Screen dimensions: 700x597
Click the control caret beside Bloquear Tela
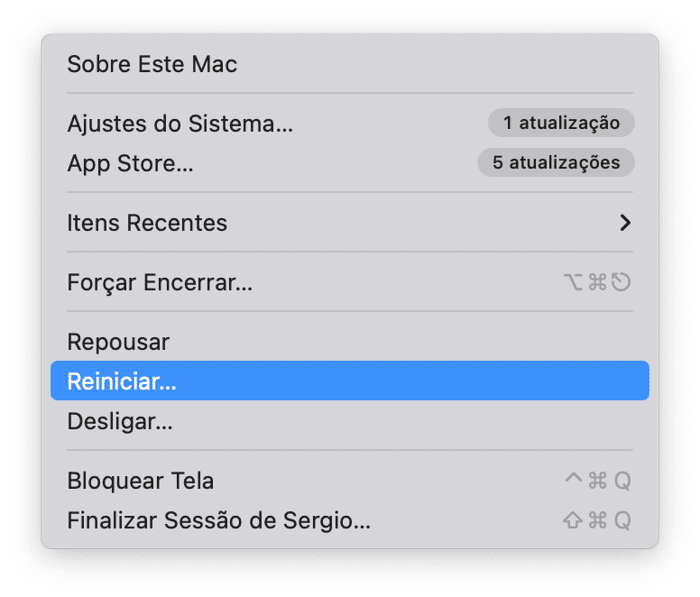573,479
